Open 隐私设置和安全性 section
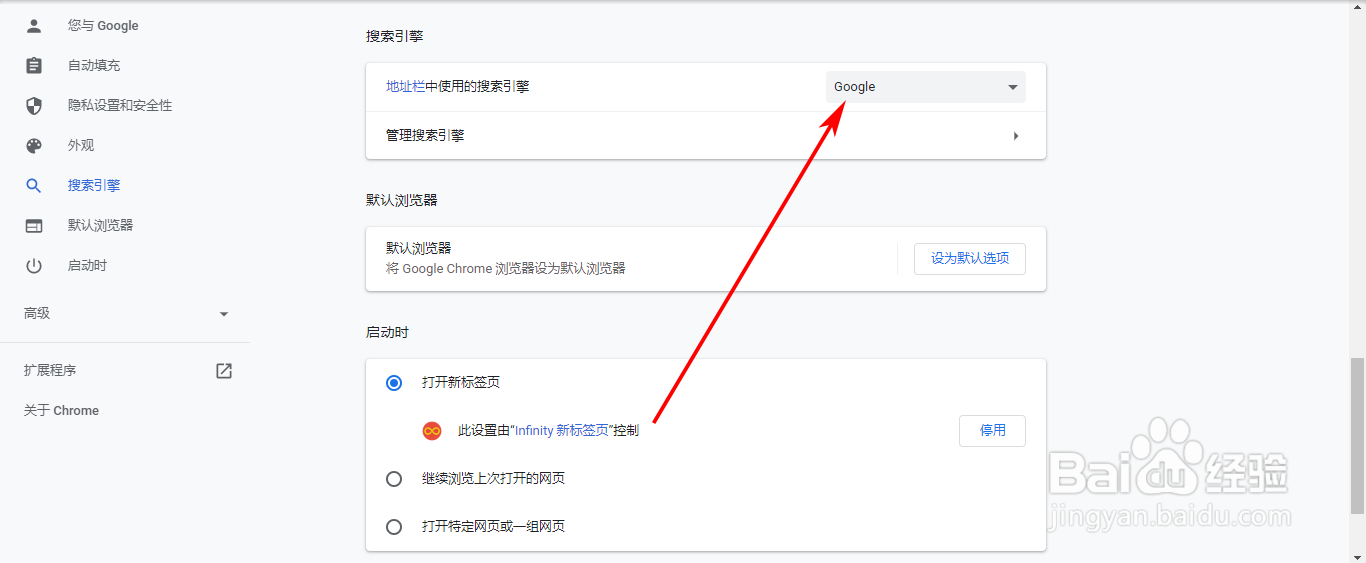The height and width of the screenshot is (563, 1366). 120,106
